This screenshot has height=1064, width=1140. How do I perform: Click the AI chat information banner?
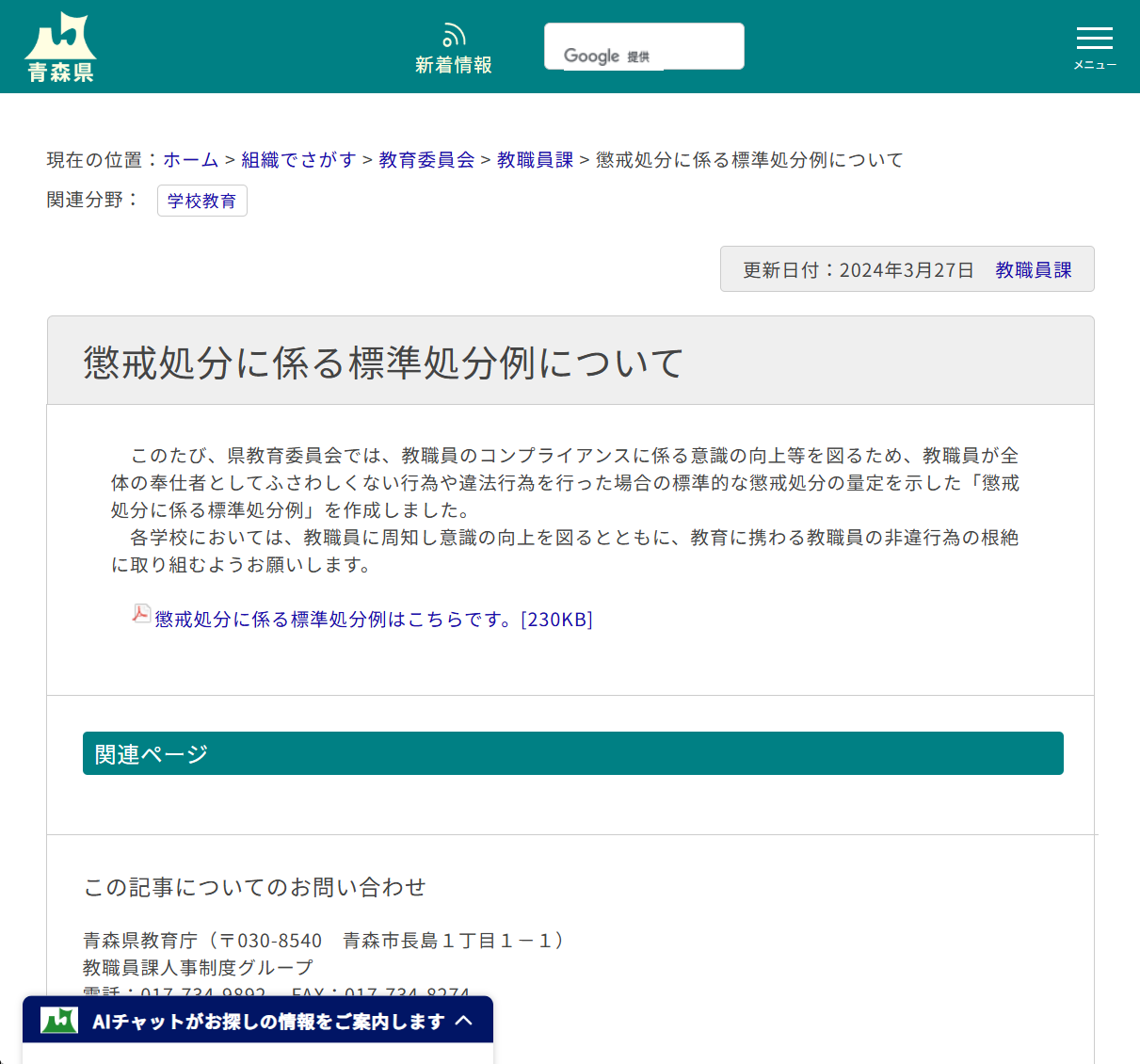257,1020
